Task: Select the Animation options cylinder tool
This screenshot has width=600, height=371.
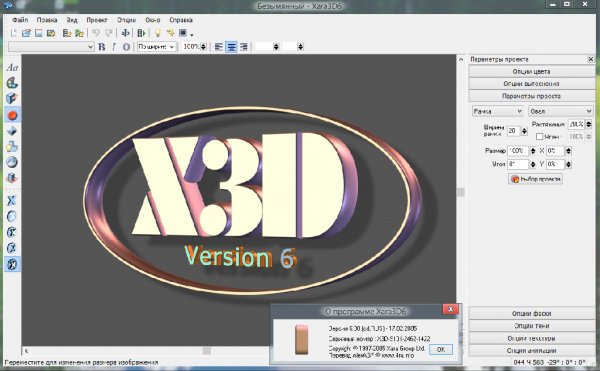Action: pos(12,178)
